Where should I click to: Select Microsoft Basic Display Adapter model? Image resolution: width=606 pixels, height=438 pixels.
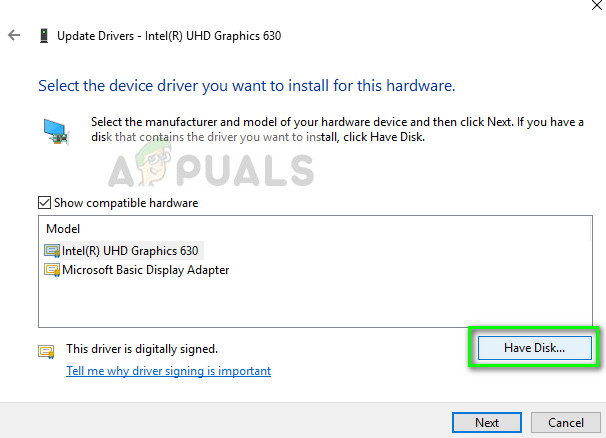146,270
